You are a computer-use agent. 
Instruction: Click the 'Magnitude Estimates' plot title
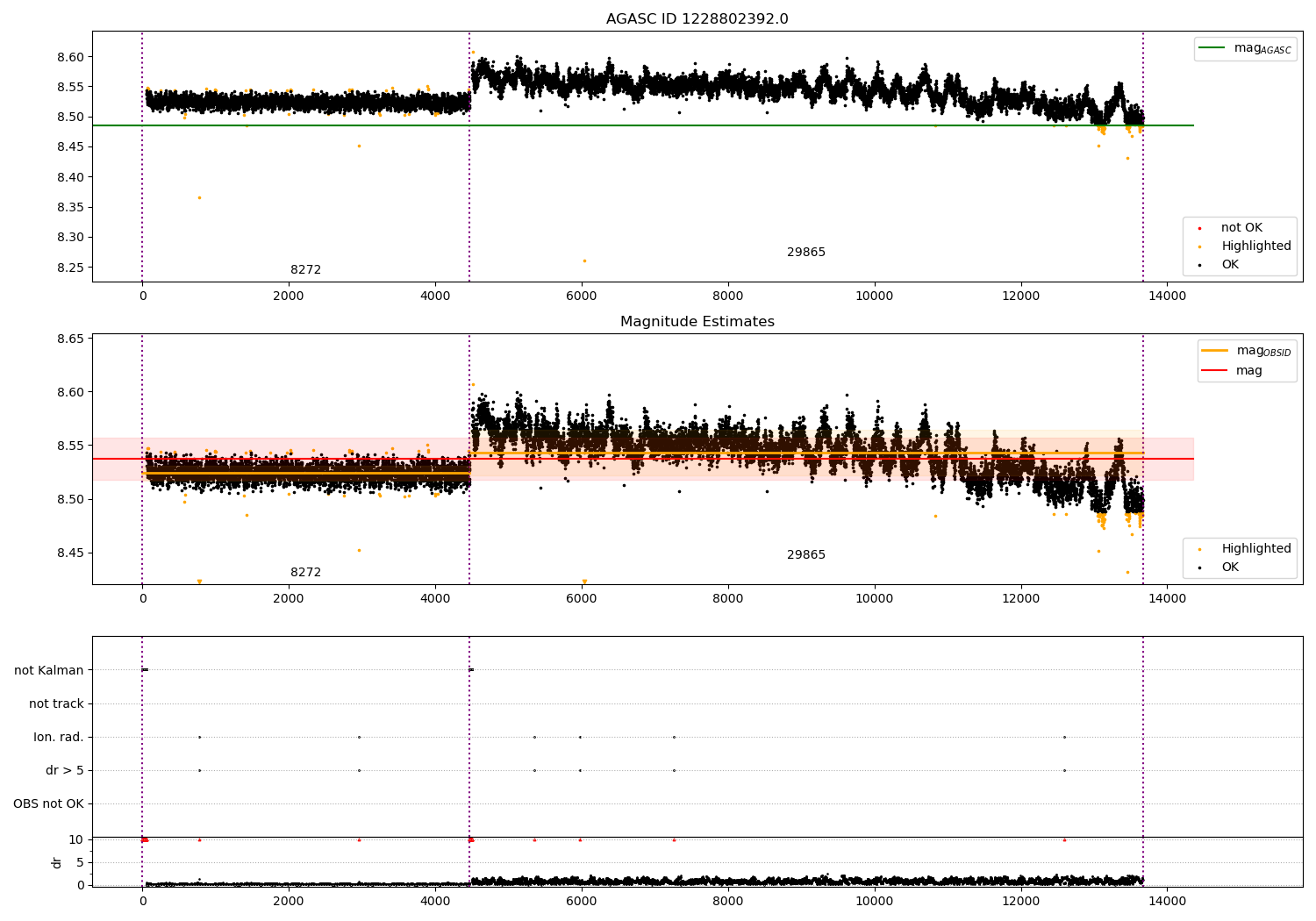pos(697,322)
